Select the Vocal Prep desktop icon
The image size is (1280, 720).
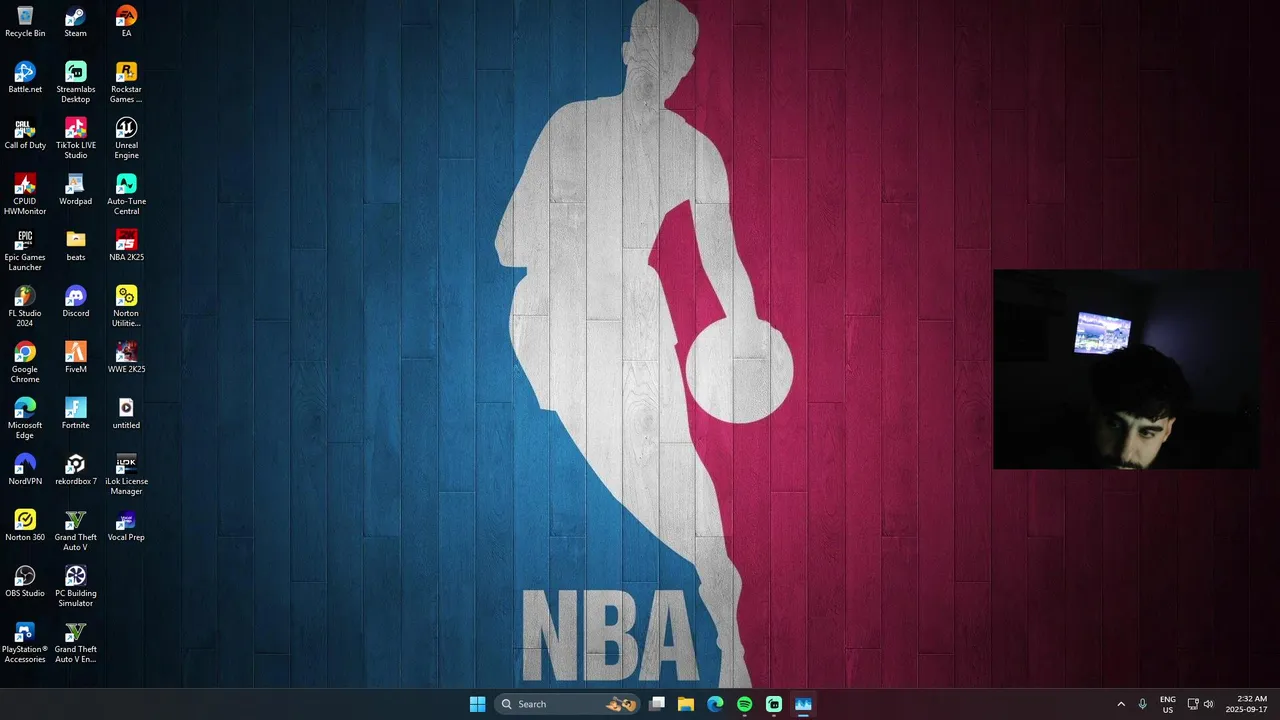126,526
